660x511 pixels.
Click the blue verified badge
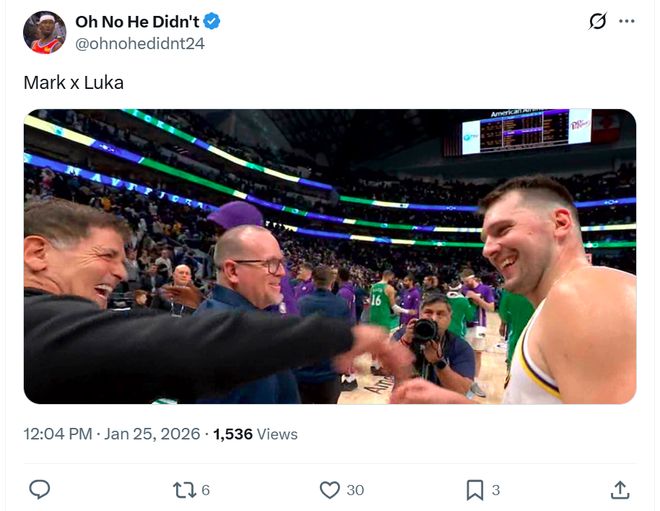[212, 22]
